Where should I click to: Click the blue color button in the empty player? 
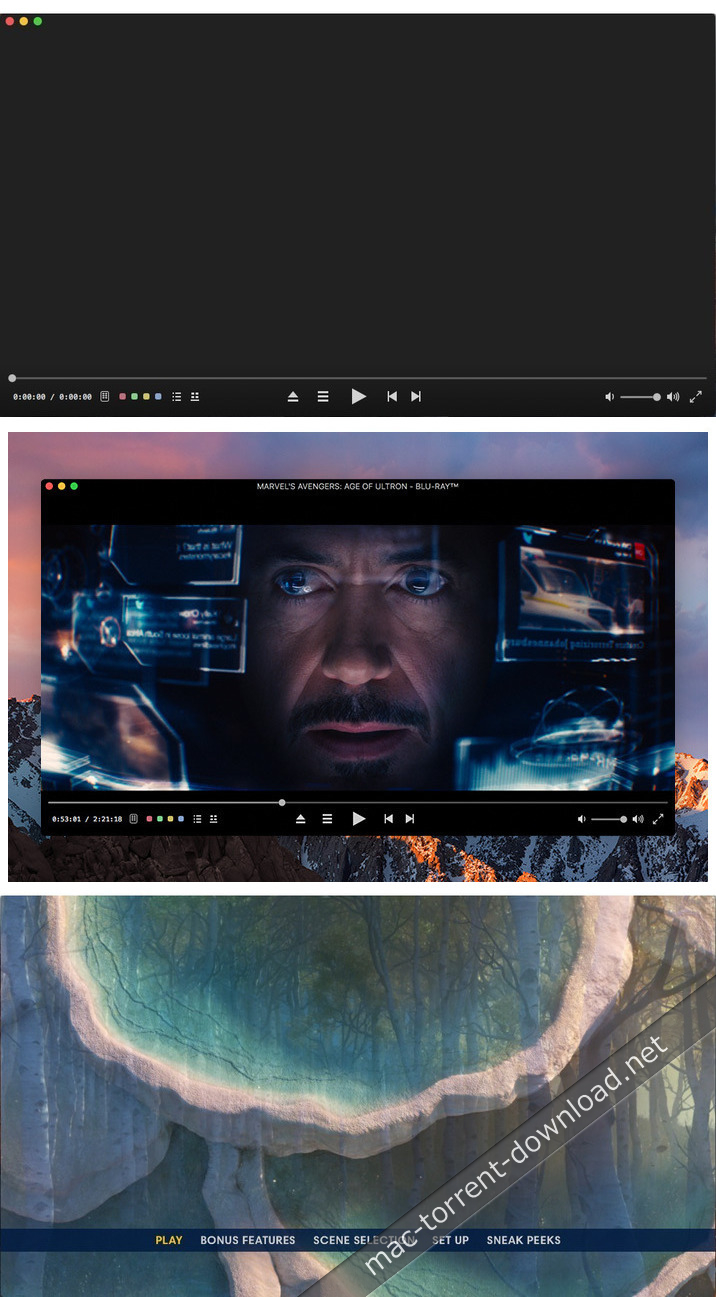(x=158, y=397)
